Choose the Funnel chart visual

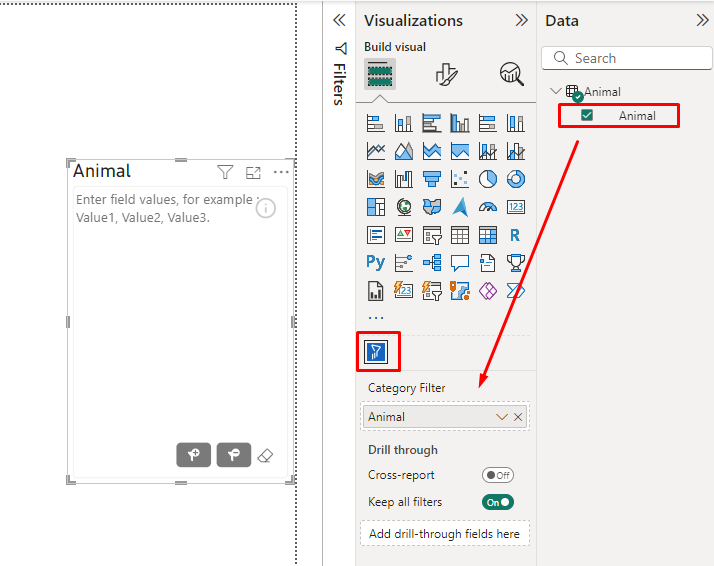pyautogui.click(x=432, y=179)
